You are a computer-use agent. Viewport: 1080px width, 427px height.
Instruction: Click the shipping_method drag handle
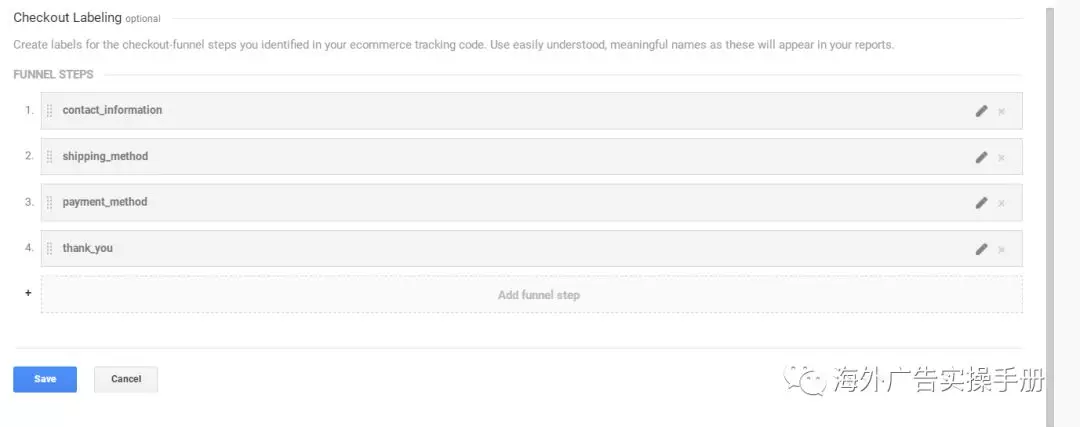click(x=50, y=157)
